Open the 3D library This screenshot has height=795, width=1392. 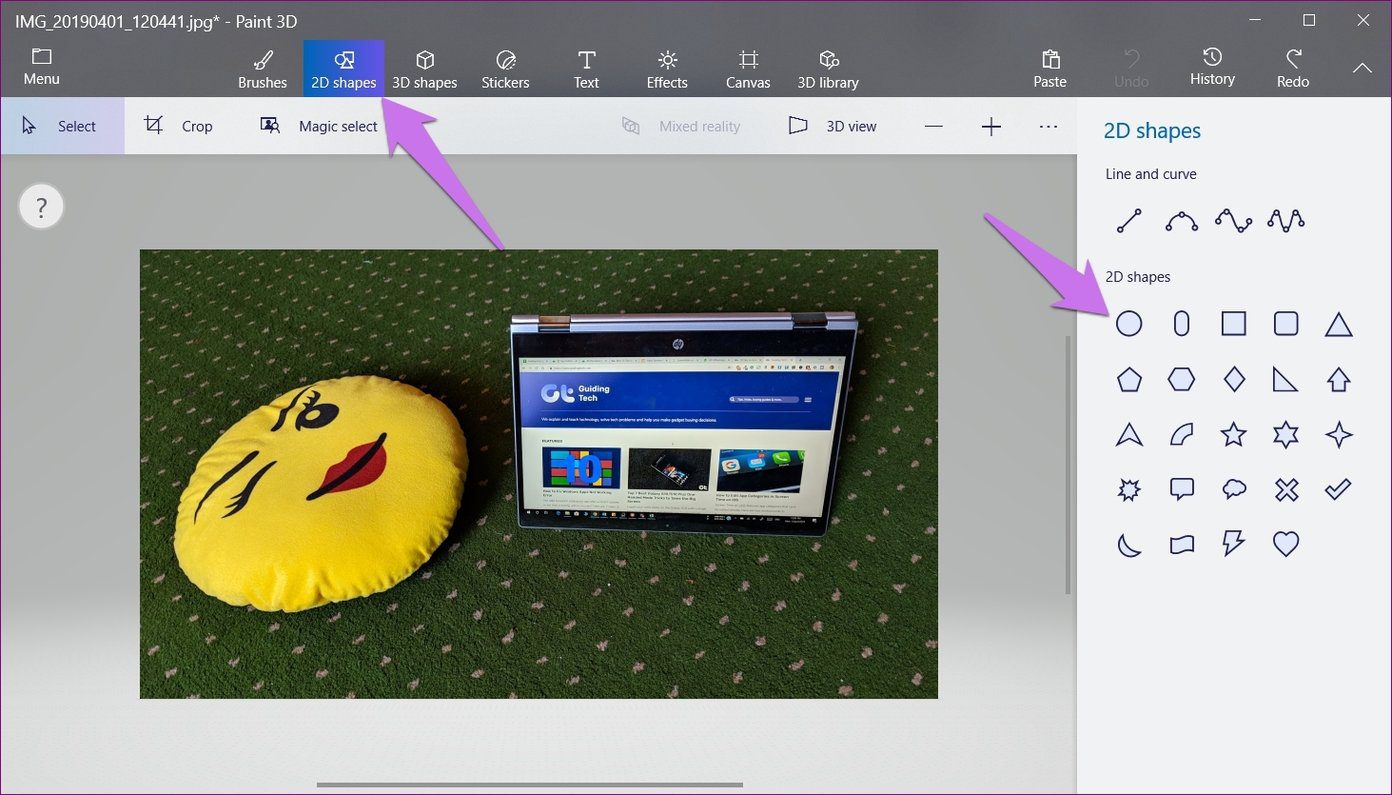tap(828, 69)
